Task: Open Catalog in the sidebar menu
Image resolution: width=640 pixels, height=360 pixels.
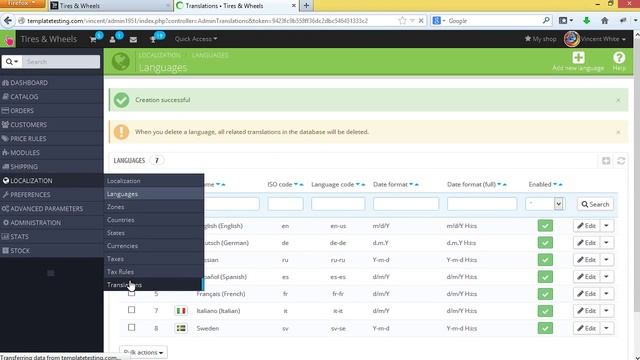Action: [51, 97]
